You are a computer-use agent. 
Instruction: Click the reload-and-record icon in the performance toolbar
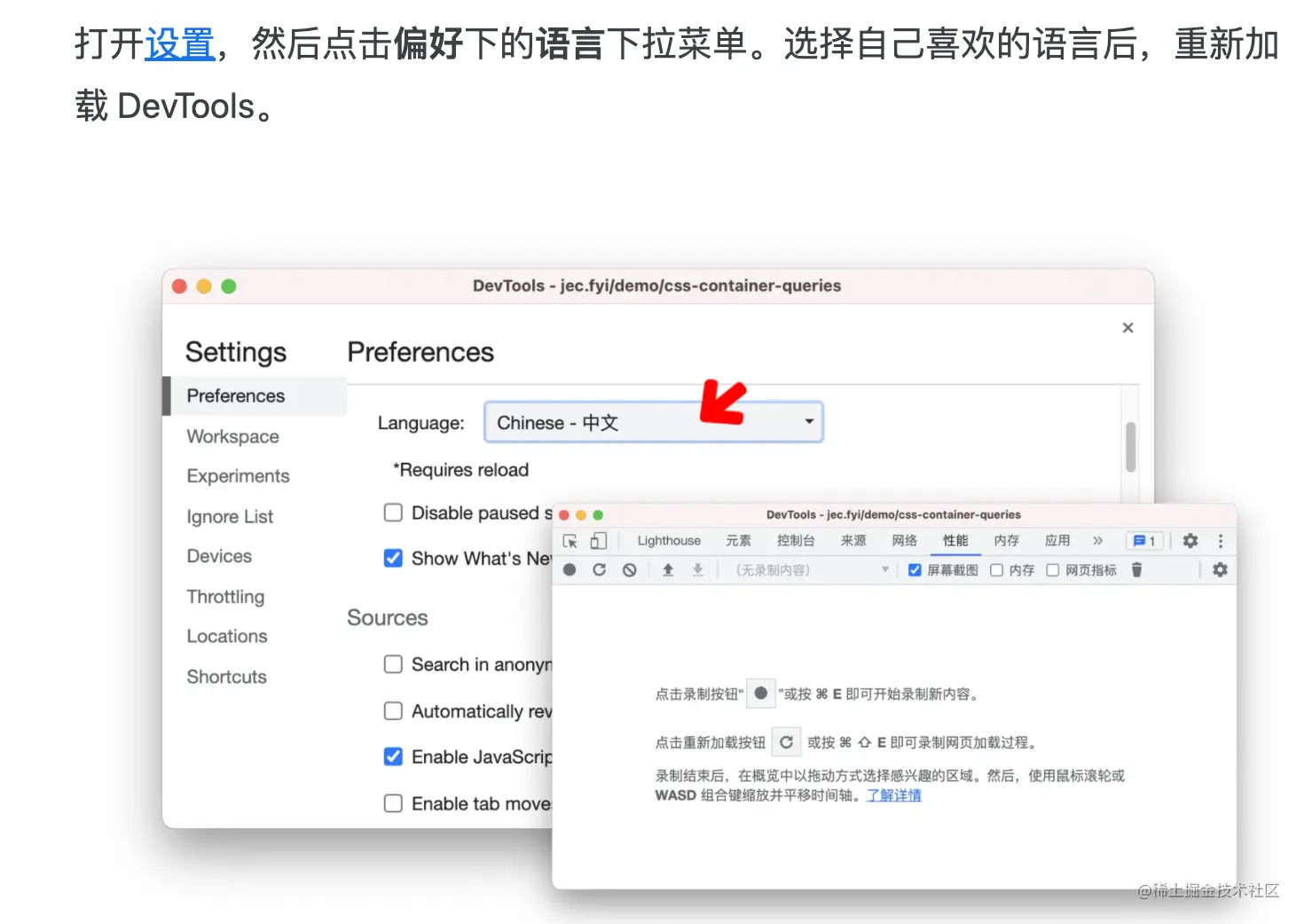tap(600, 570)
